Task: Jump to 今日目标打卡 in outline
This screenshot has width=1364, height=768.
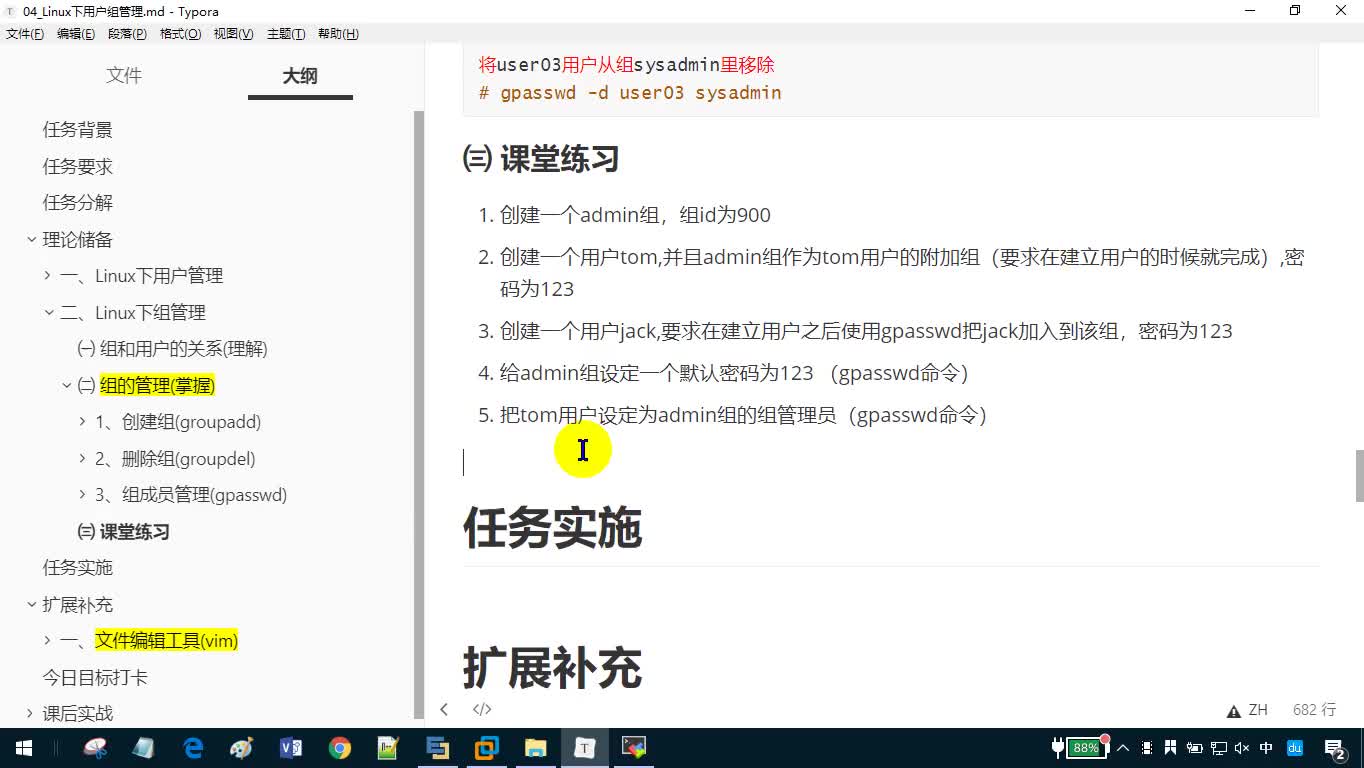Action: [95, 678]
